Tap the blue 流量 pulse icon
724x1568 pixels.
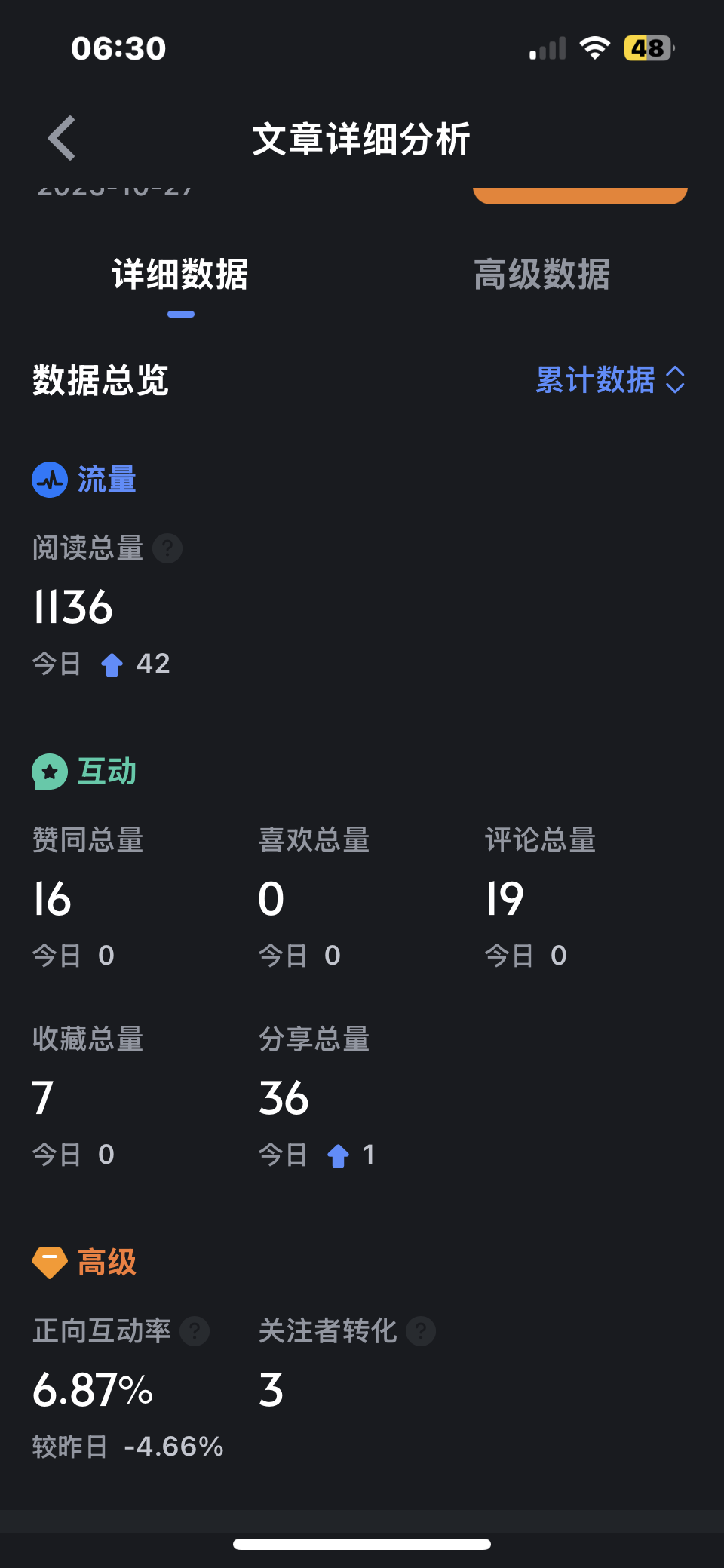click(x=50, y=480)
